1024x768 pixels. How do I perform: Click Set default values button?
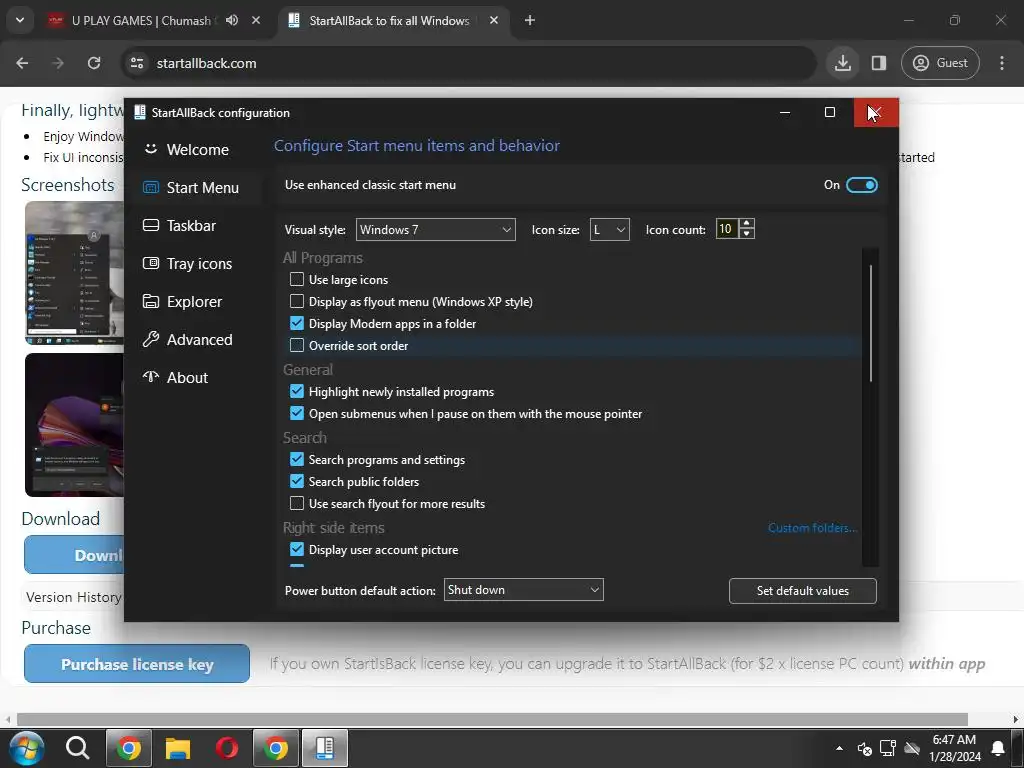[802, 590]
